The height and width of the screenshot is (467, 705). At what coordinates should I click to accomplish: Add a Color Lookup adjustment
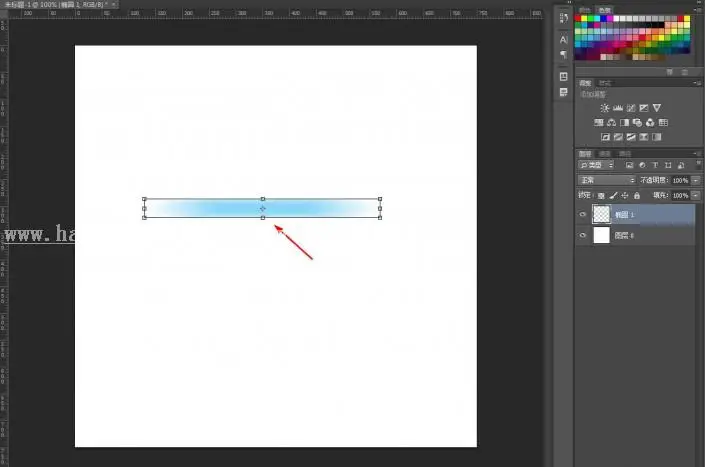663,122
